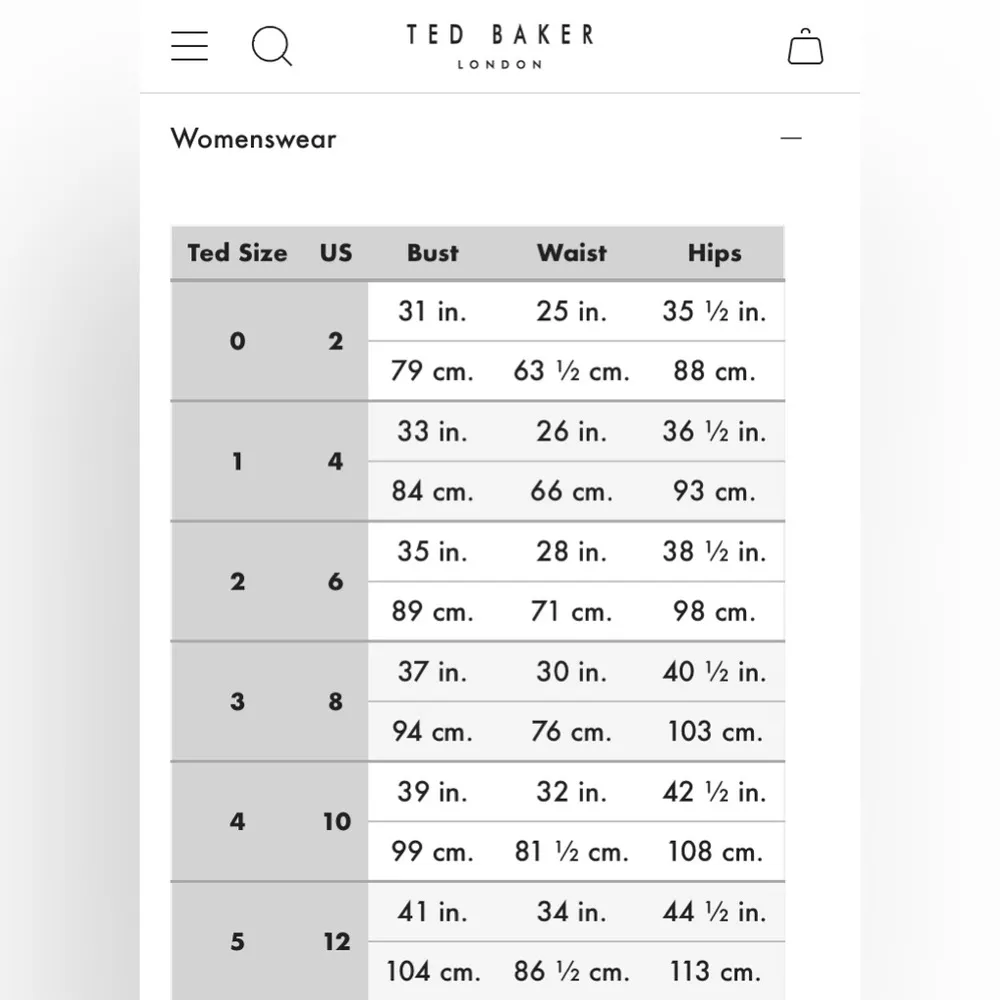Click the 35 in. bust measurement
The height and width of the screenshot is (1000, 1000).
tap(432, 551)
